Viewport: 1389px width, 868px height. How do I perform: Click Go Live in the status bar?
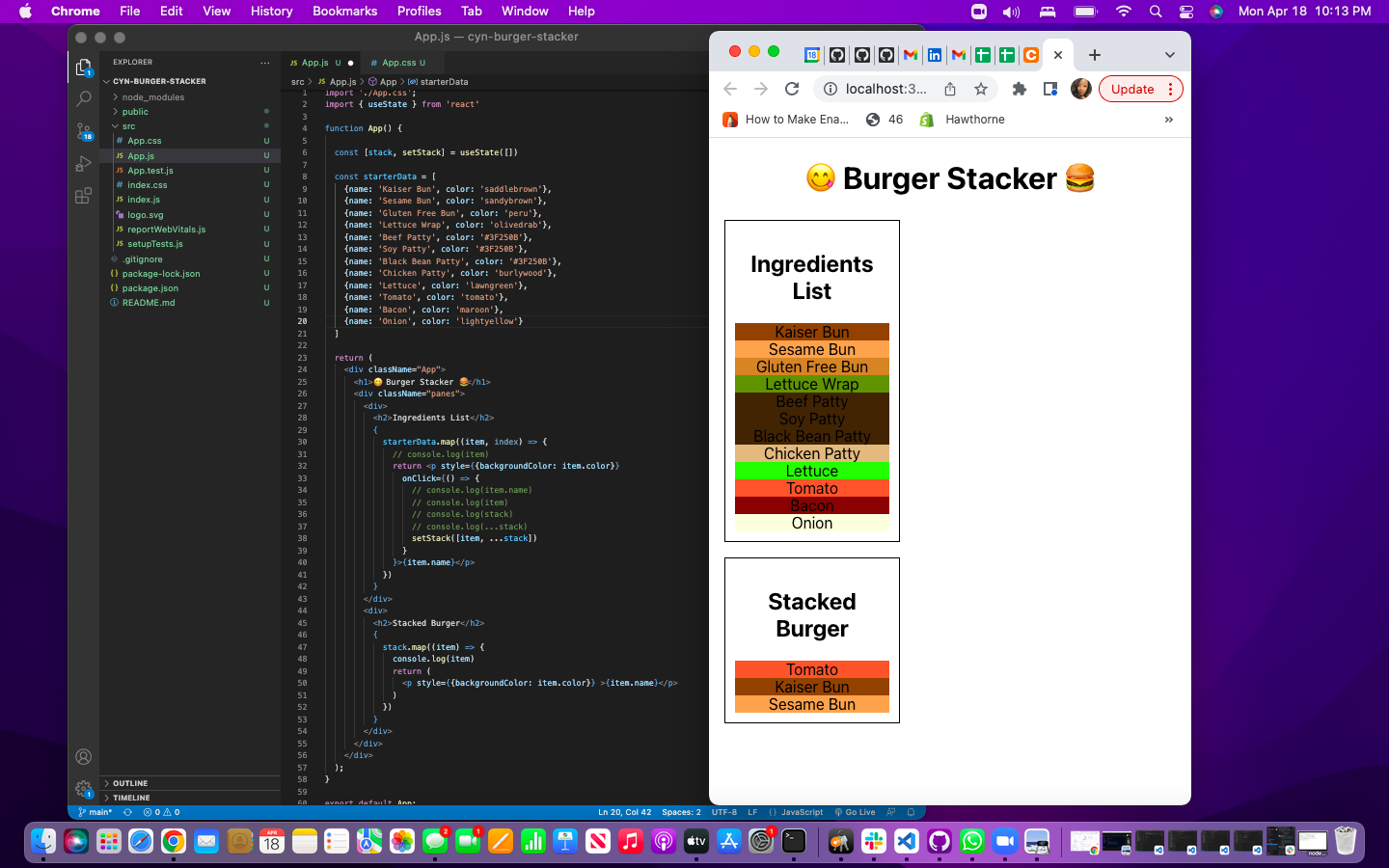click(x=855, y=812)
